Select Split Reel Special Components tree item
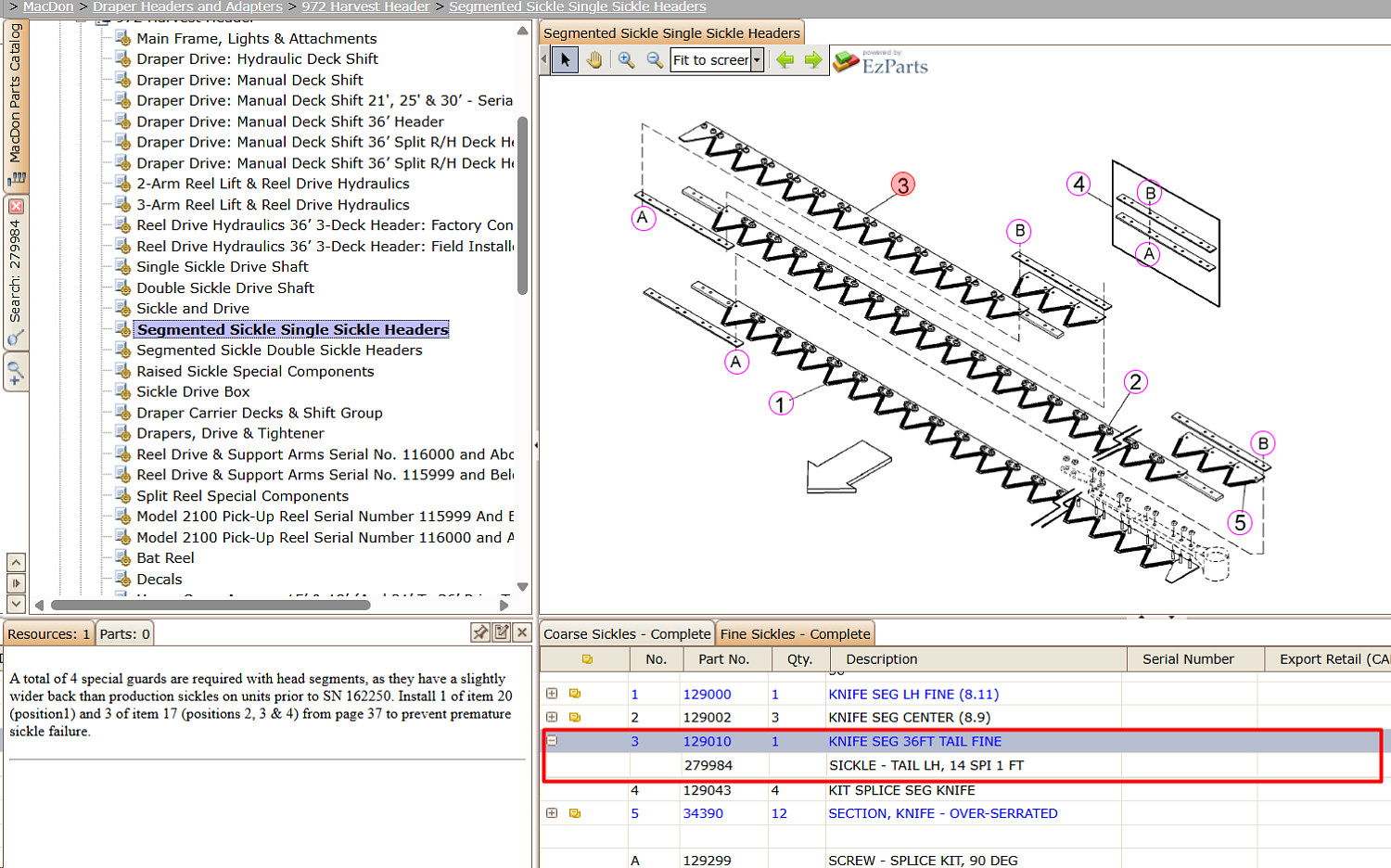 (x=243, y=496)
